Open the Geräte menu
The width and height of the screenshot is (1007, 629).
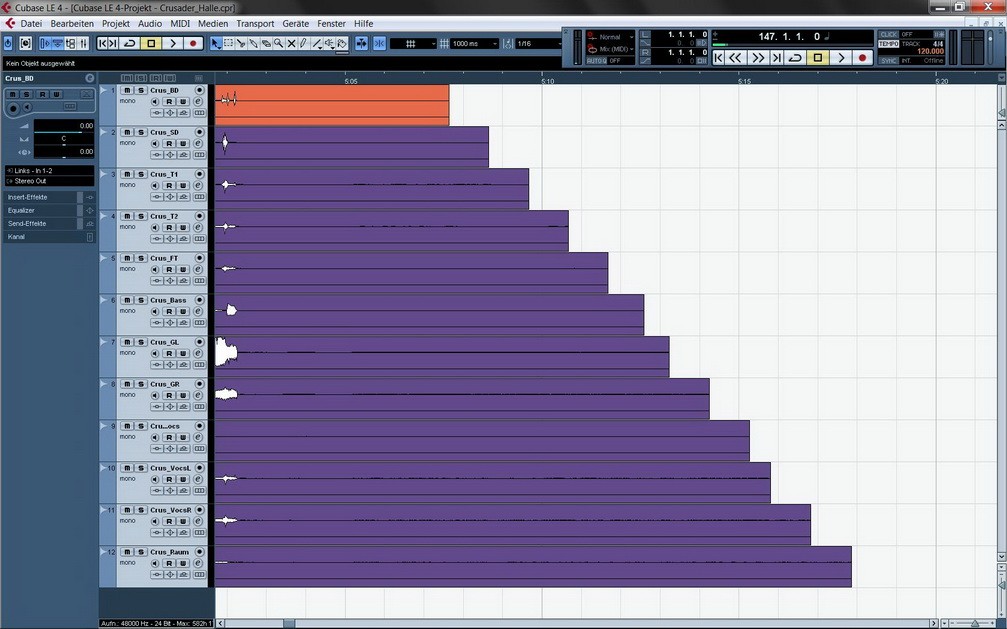tap(295, 23)
